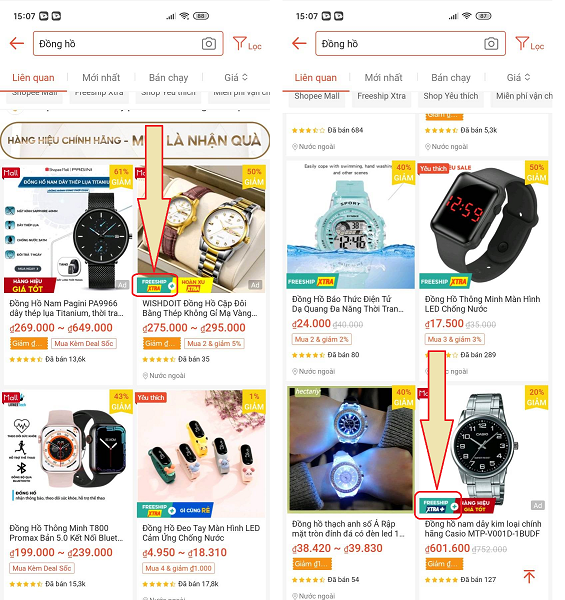This screenshot has width=565, height=600.
Task: Switch to Bán chạy tab on left screen
Action: pos(168,78)
